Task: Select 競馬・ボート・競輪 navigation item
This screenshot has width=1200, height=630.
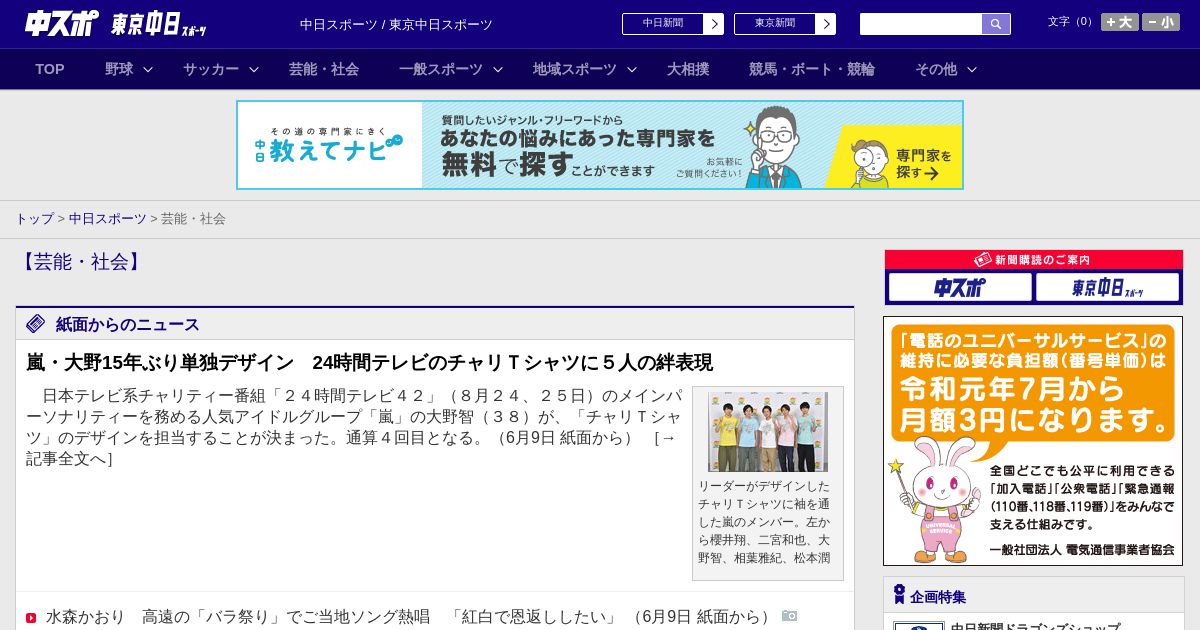Action: 812,69
